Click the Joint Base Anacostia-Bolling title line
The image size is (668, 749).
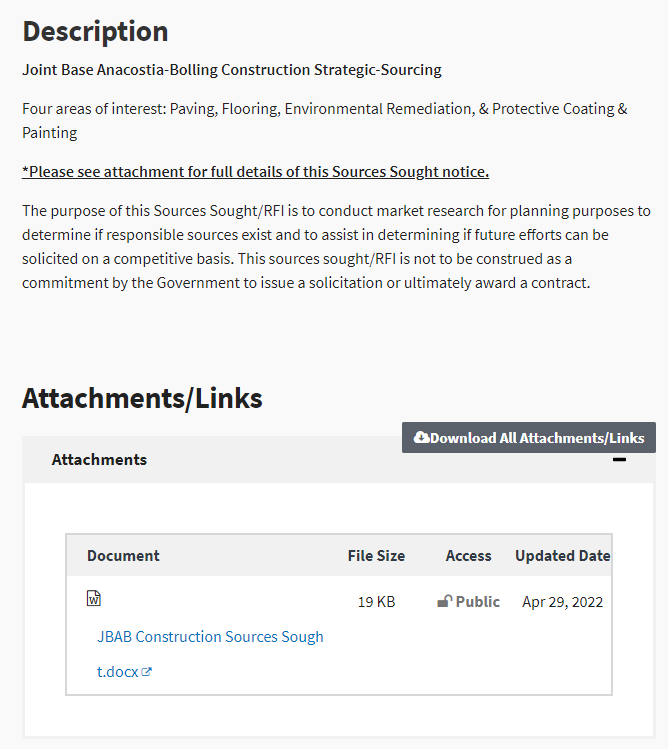pos(232,70)
